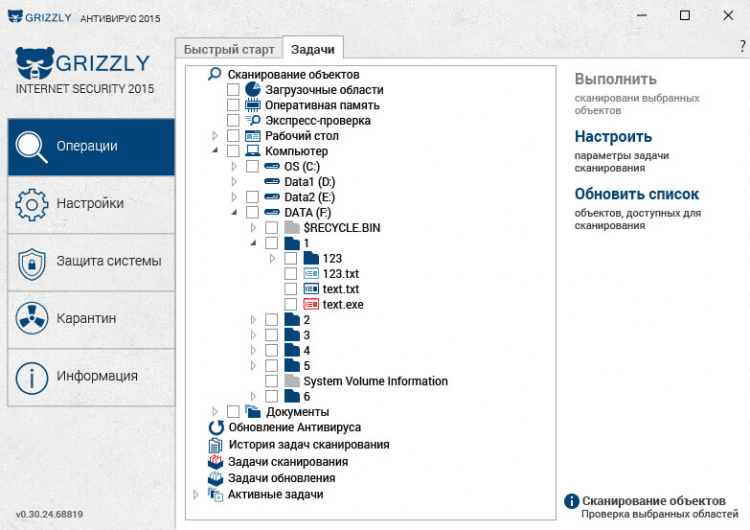Expand the Data1 (D:) drive

pos(234,182)
